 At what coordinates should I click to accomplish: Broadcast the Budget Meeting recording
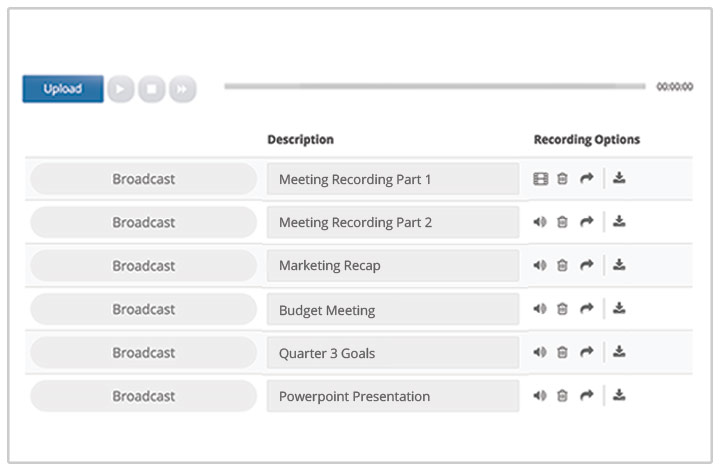coord(144,309)
